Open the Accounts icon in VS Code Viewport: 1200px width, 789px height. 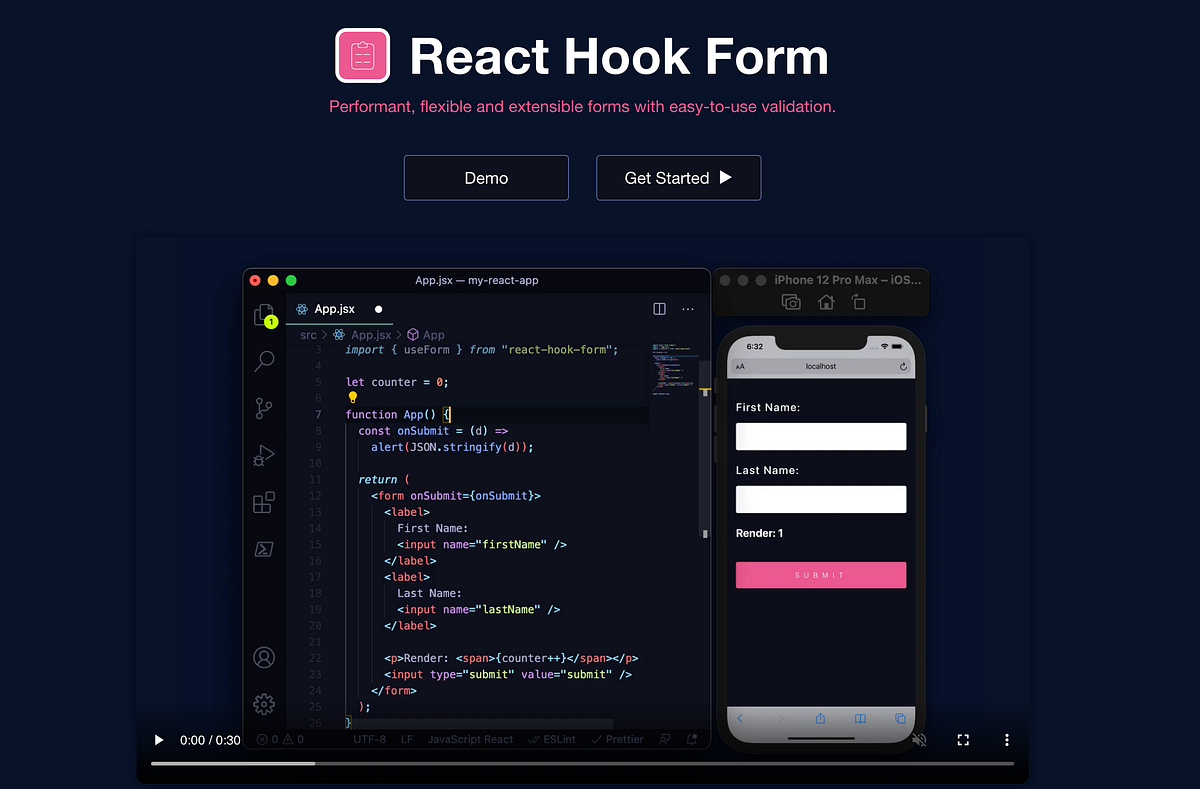[x=264, y=657]
